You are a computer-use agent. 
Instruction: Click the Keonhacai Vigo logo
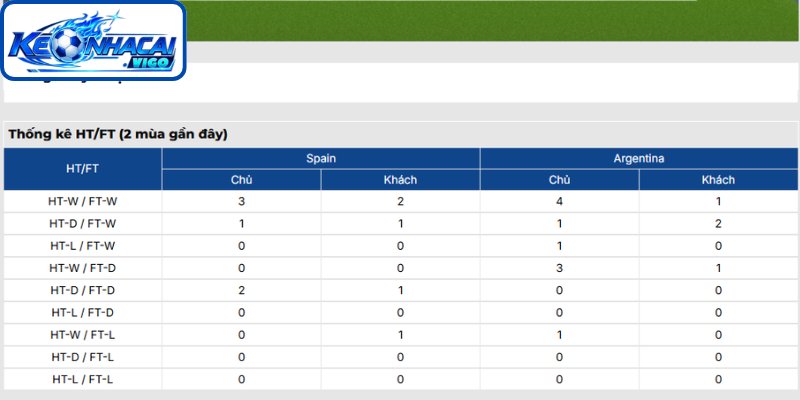click(x=93, y=40)
